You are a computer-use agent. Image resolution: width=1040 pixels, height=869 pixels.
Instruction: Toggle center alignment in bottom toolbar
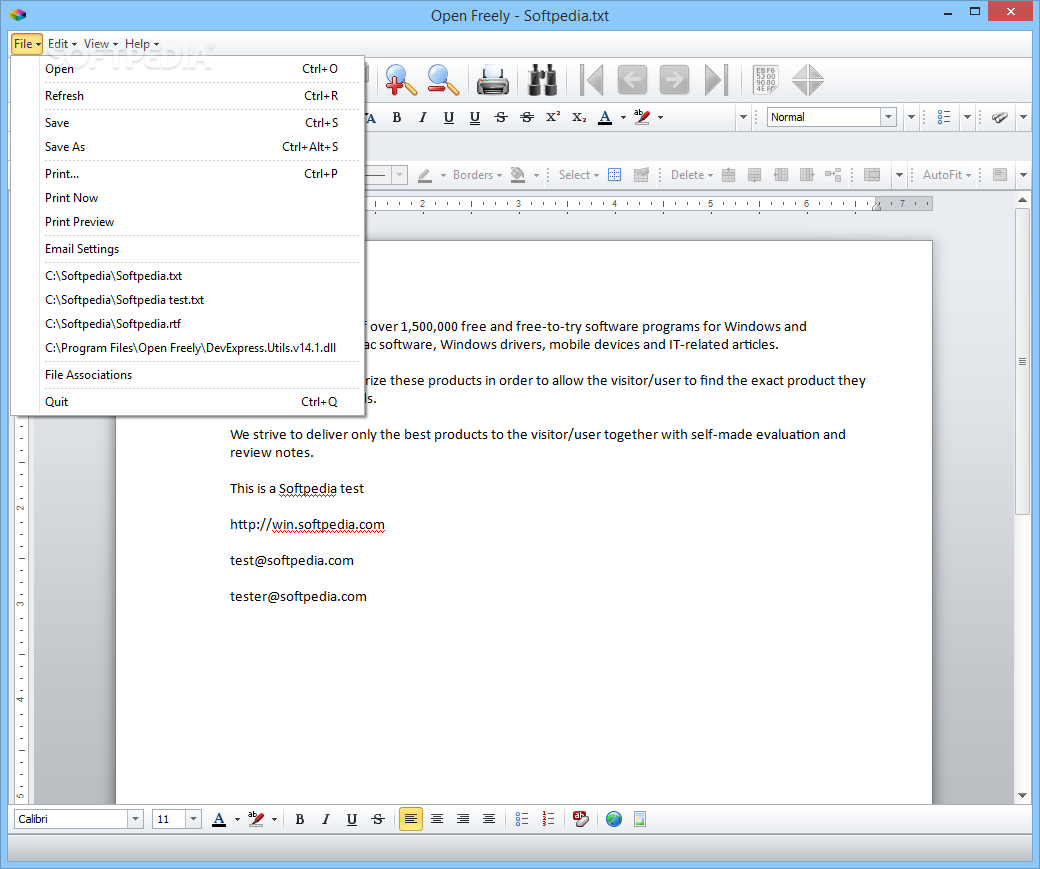437,819
